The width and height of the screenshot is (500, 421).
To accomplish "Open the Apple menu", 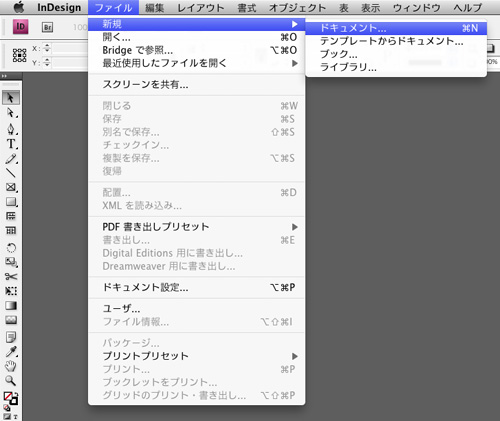I will (19, 7).
